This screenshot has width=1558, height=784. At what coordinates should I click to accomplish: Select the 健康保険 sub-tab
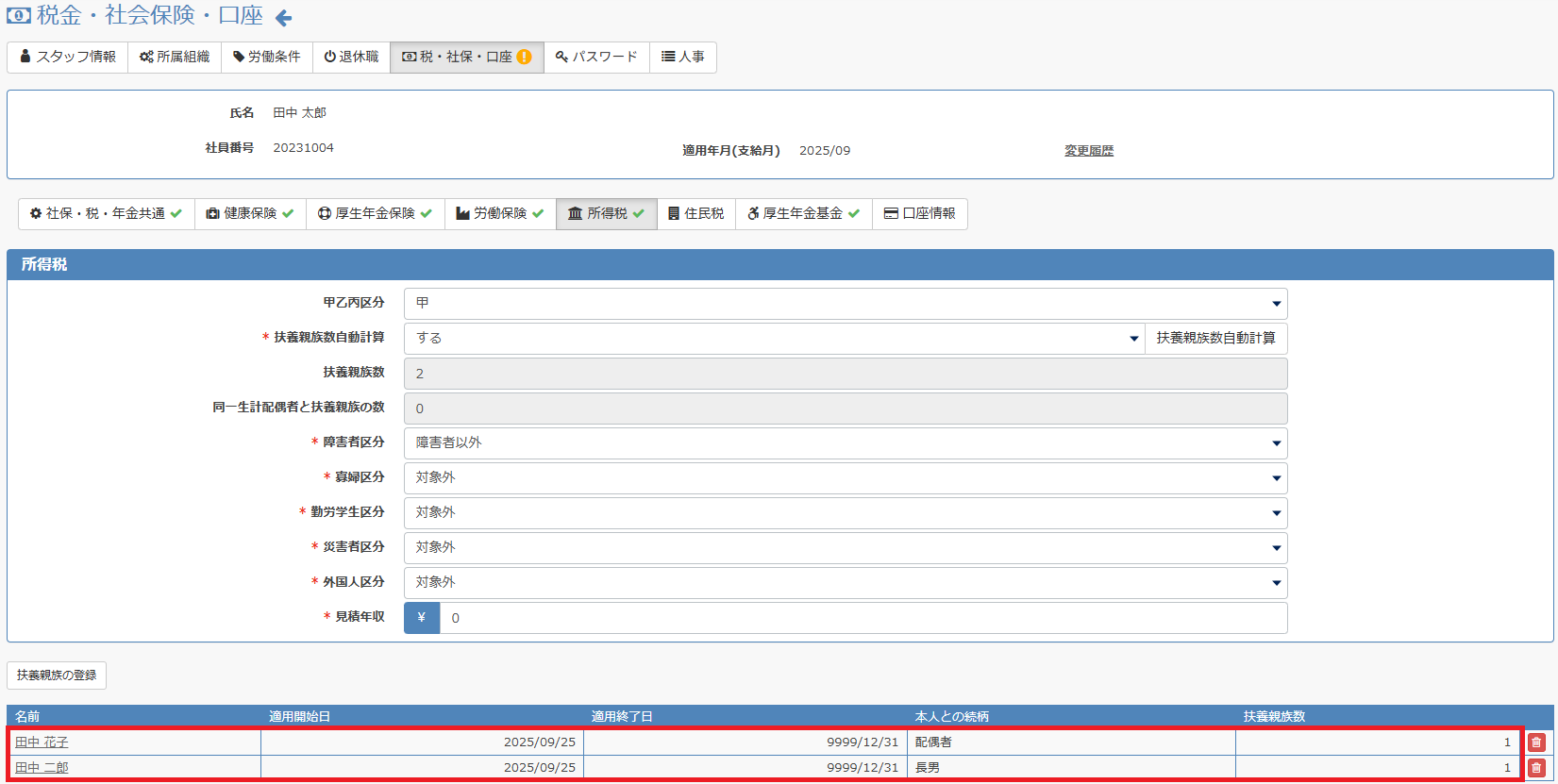pyautogui.click(x=250, y=214)
